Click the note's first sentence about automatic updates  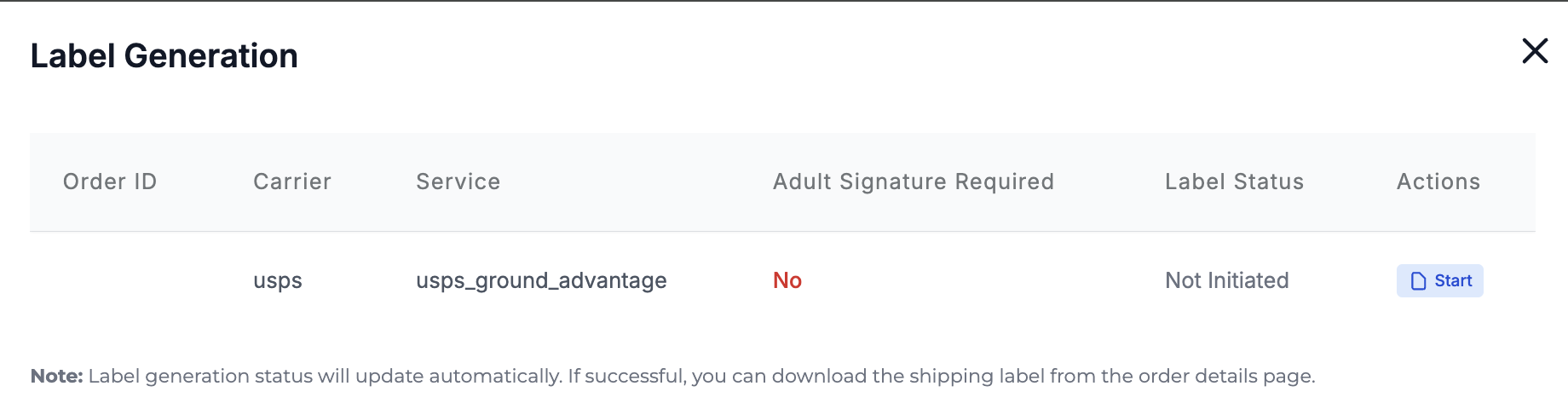coord(324,376)
